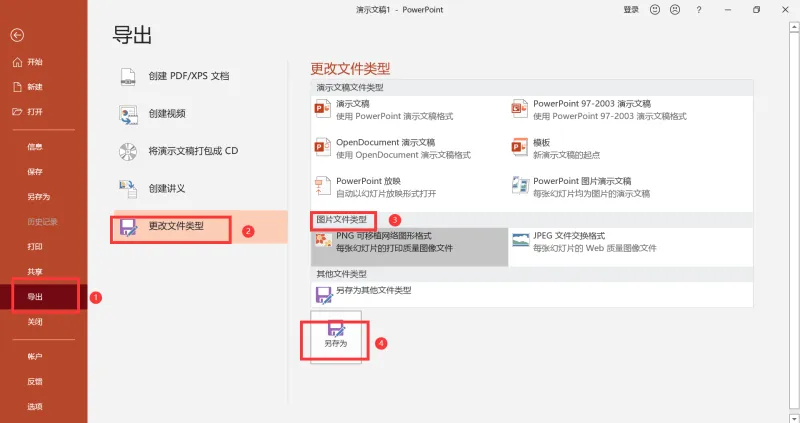Select 打印 in the sidebar

35,247
